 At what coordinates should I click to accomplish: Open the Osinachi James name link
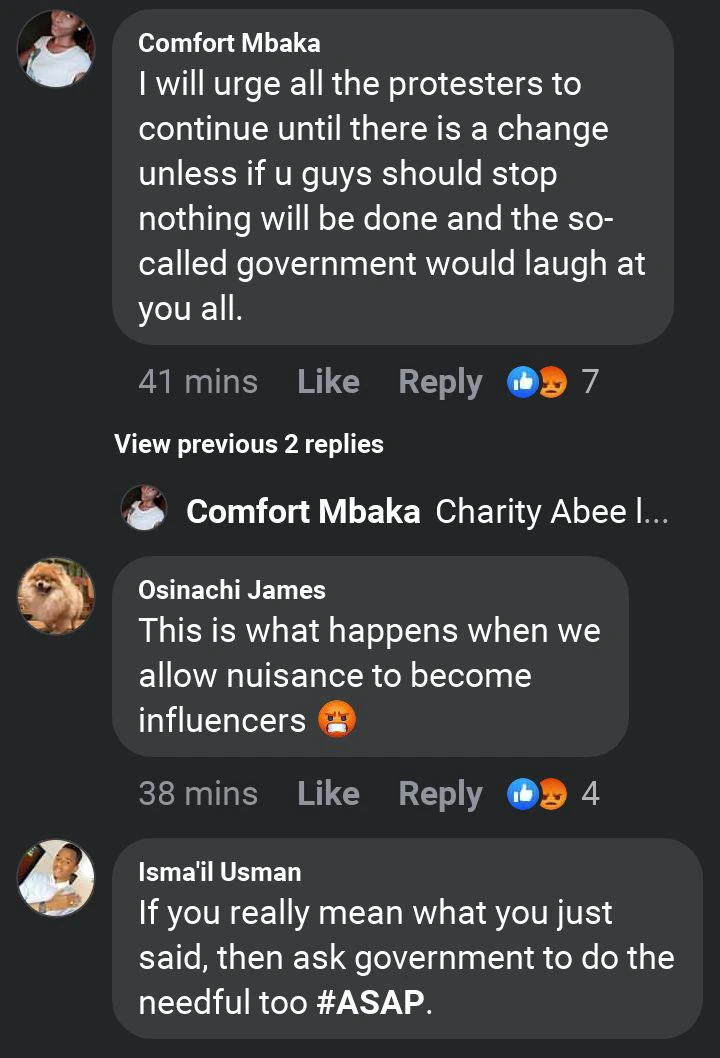coord(232,590)
